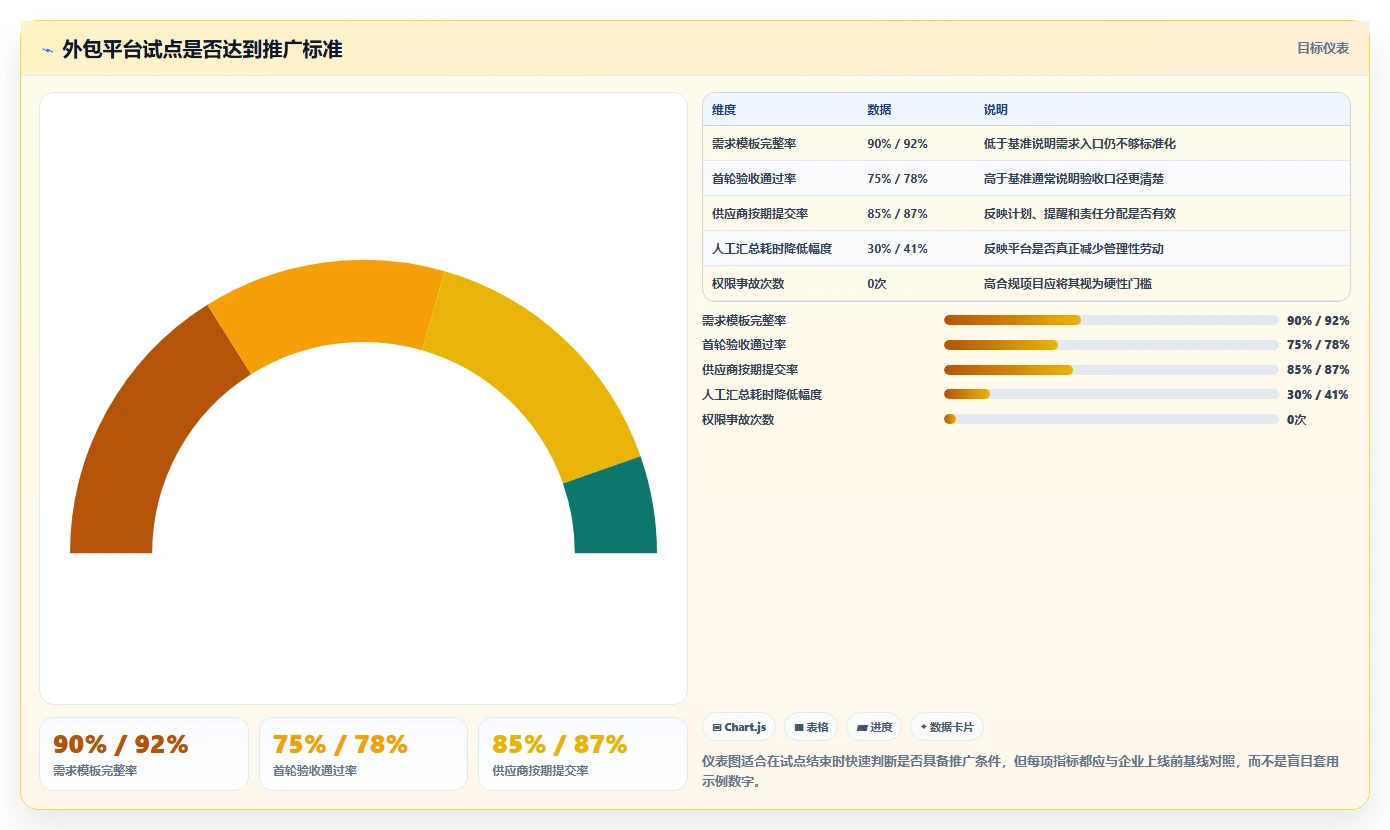The image size is (1390, 830).
Task: Click the note 反映平台是否真正减少管理性劳动
Action: coord(1074,249)
